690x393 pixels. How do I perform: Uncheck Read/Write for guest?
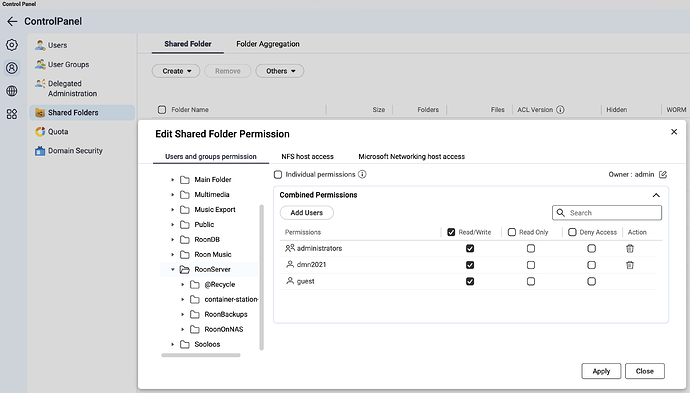pos(470,281)
